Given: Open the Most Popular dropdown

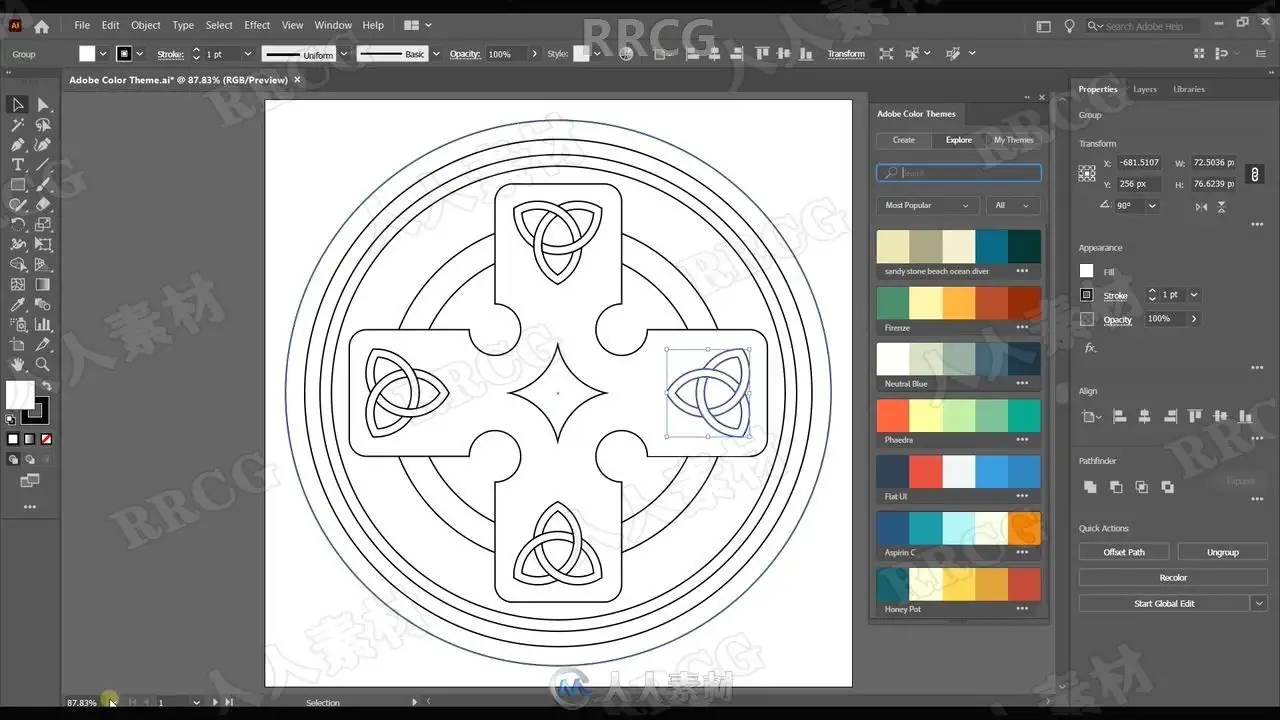Looking at the screenshot, I should [x=927, y=205].
